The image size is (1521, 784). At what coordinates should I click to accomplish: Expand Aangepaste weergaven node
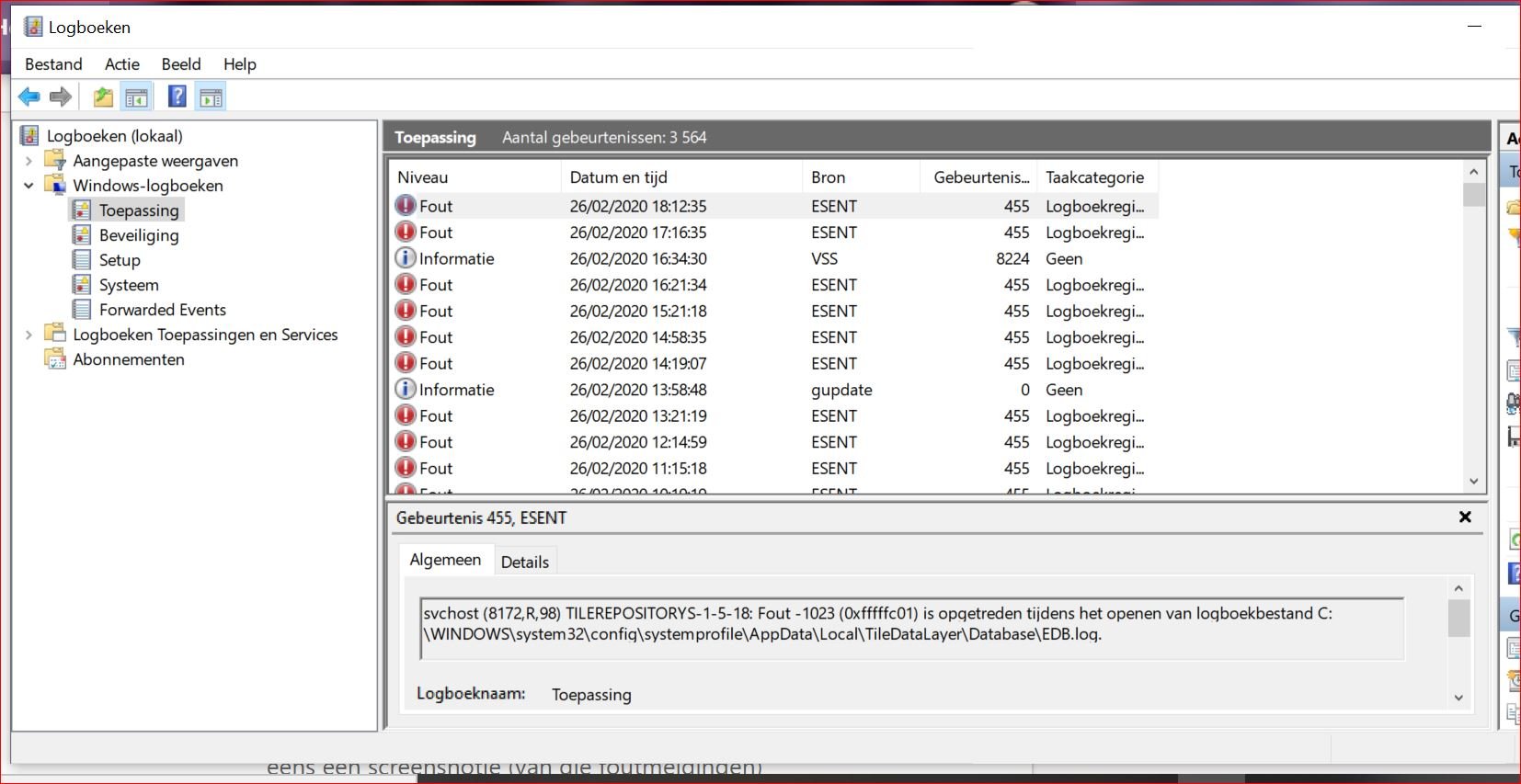tap(29, 161)
